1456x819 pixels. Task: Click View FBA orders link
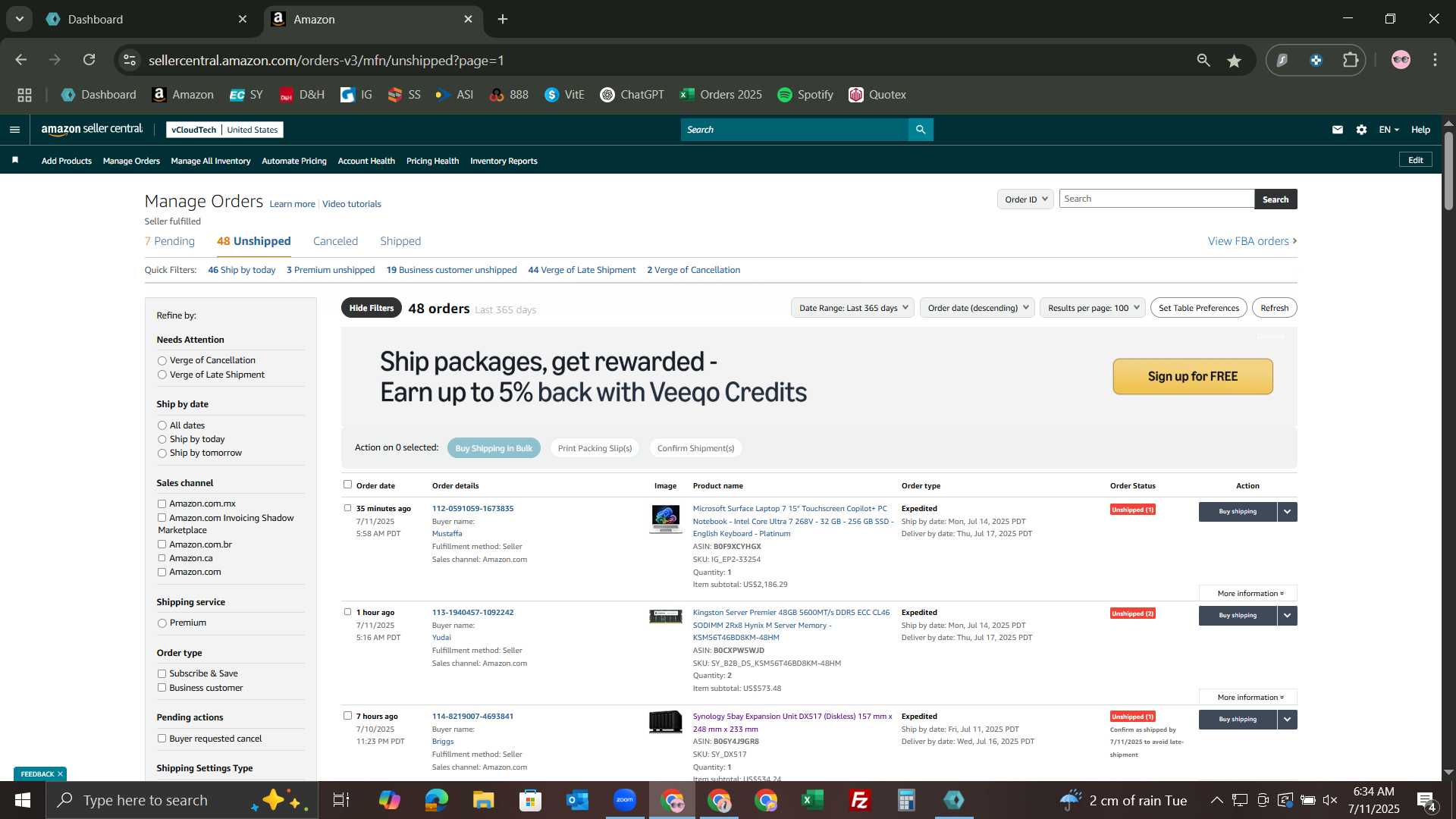click(1252, 241)
